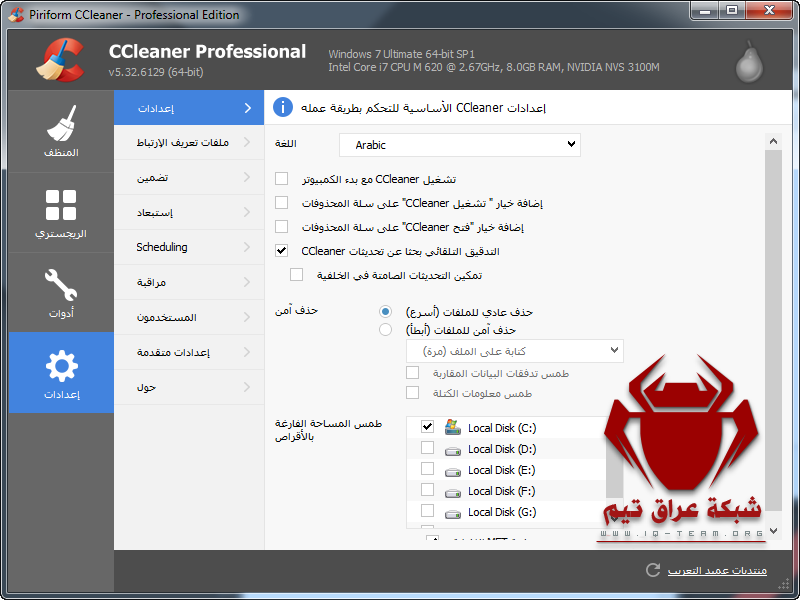Click the window resize grip corner
The width and height of the screenshot is (800, 600).
(x=784, y=584)
